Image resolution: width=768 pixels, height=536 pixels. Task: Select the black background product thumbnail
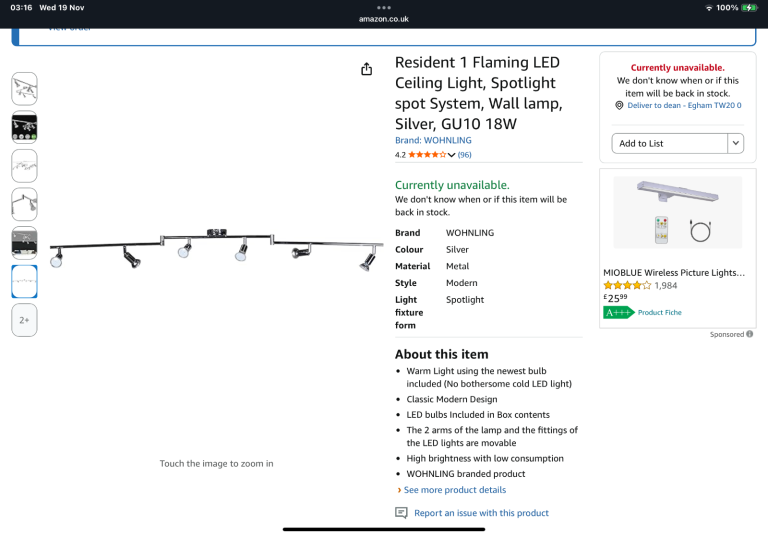(25, 127)
